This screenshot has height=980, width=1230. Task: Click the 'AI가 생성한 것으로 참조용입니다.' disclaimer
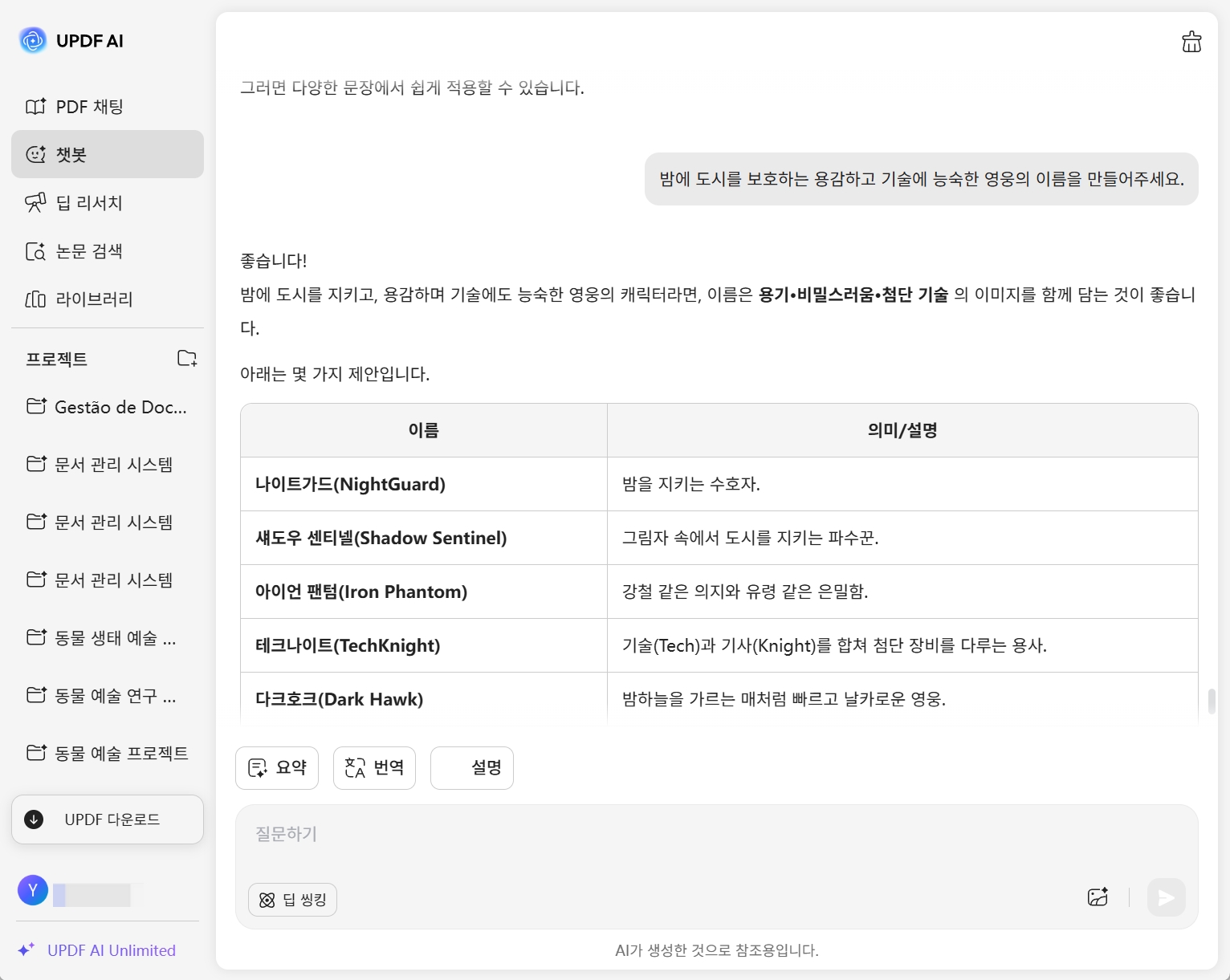(x=717, y=950)
